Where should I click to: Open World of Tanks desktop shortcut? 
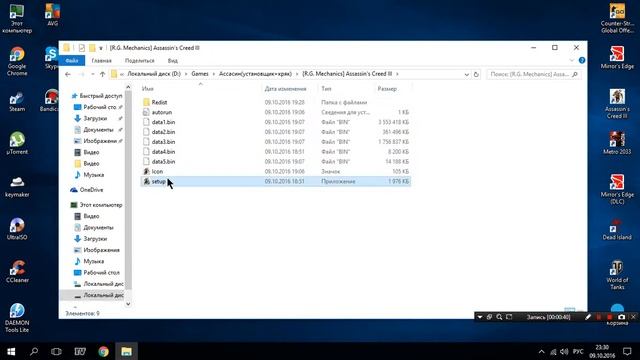(617, 275)
